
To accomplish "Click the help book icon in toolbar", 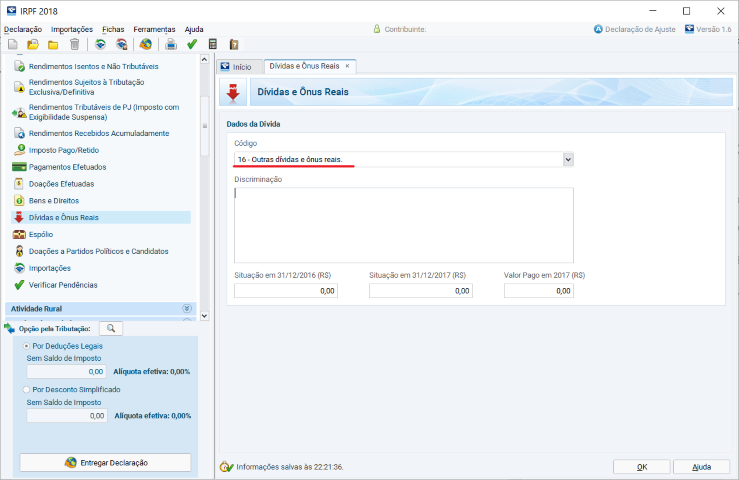I will [234, 45].
